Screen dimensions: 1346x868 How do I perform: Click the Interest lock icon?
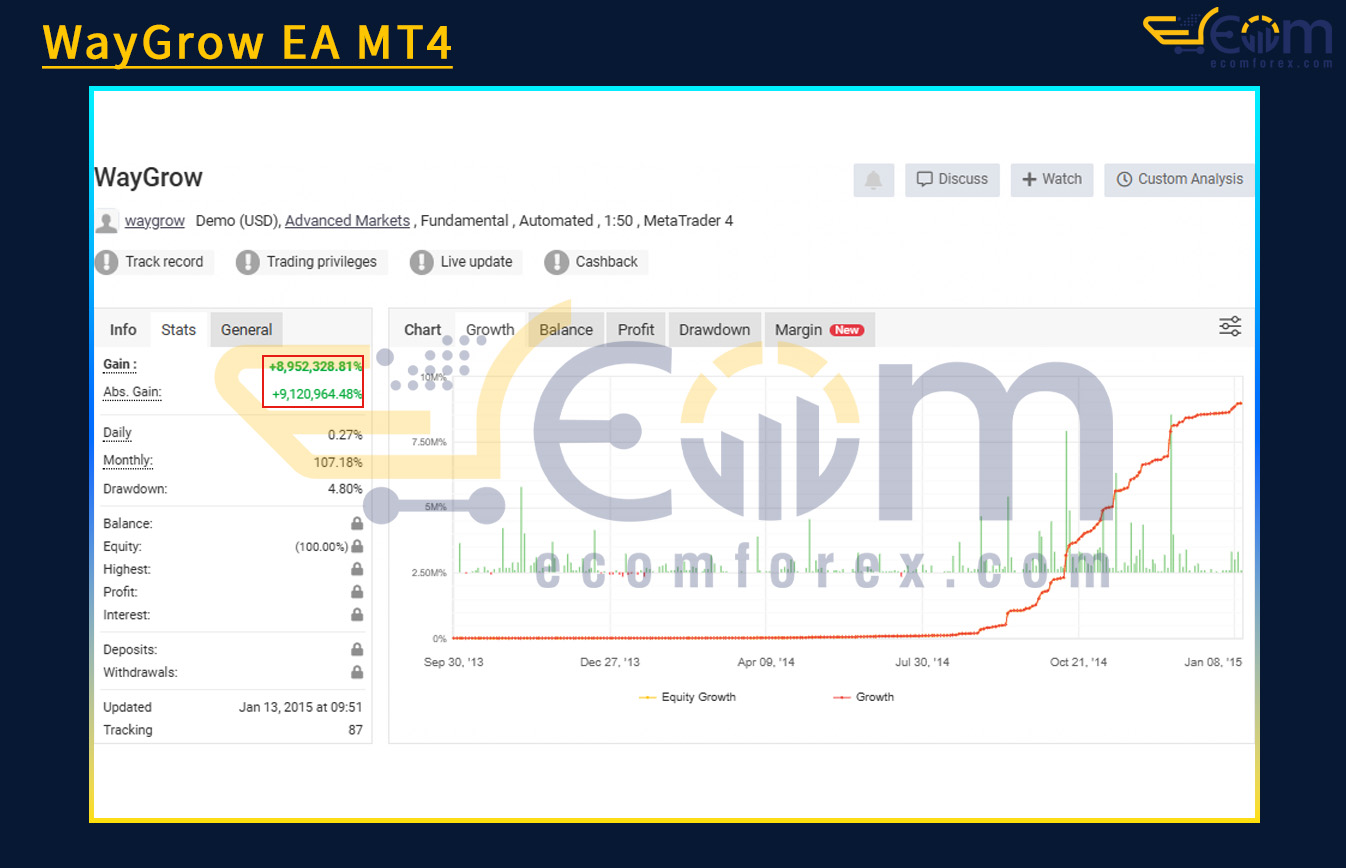point(357,615)
